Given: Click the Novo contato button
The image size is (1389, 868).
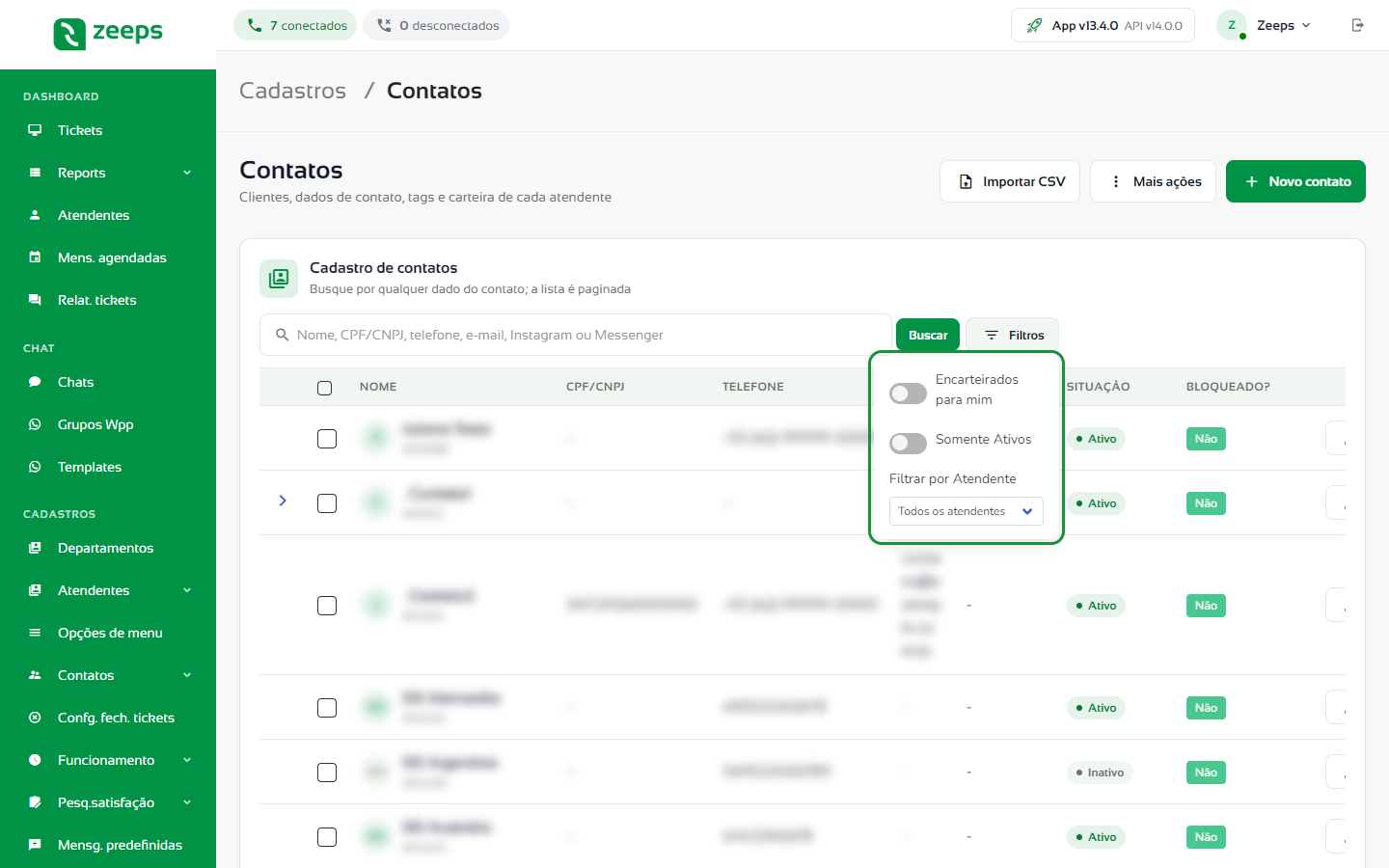Looking at the screenshot, I should pos(1295,181).
